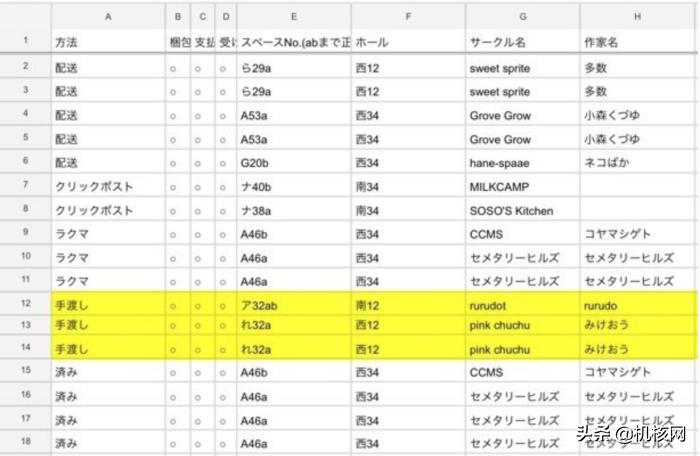Click the スペースNo. header cell
This screenshot has width=700, height=456.
pos(295,42)
